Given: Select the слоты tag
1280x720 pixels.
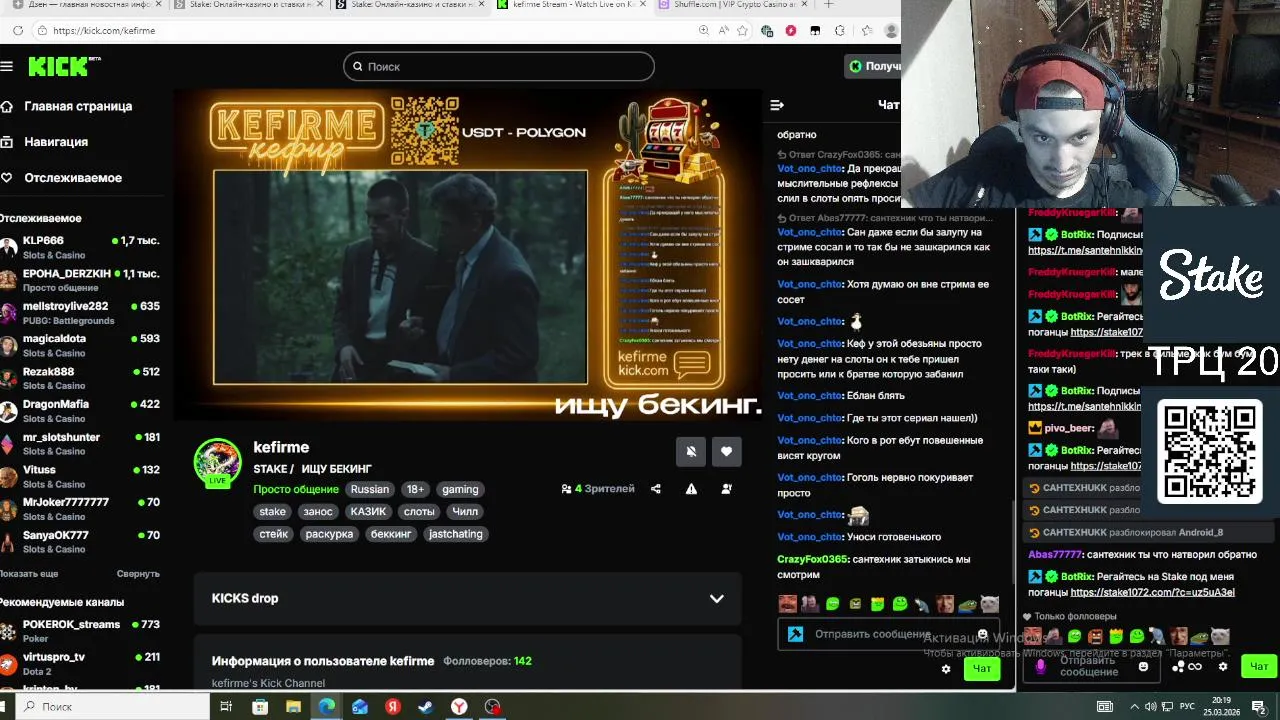Looking at the screenshot, I should [419, 511].
